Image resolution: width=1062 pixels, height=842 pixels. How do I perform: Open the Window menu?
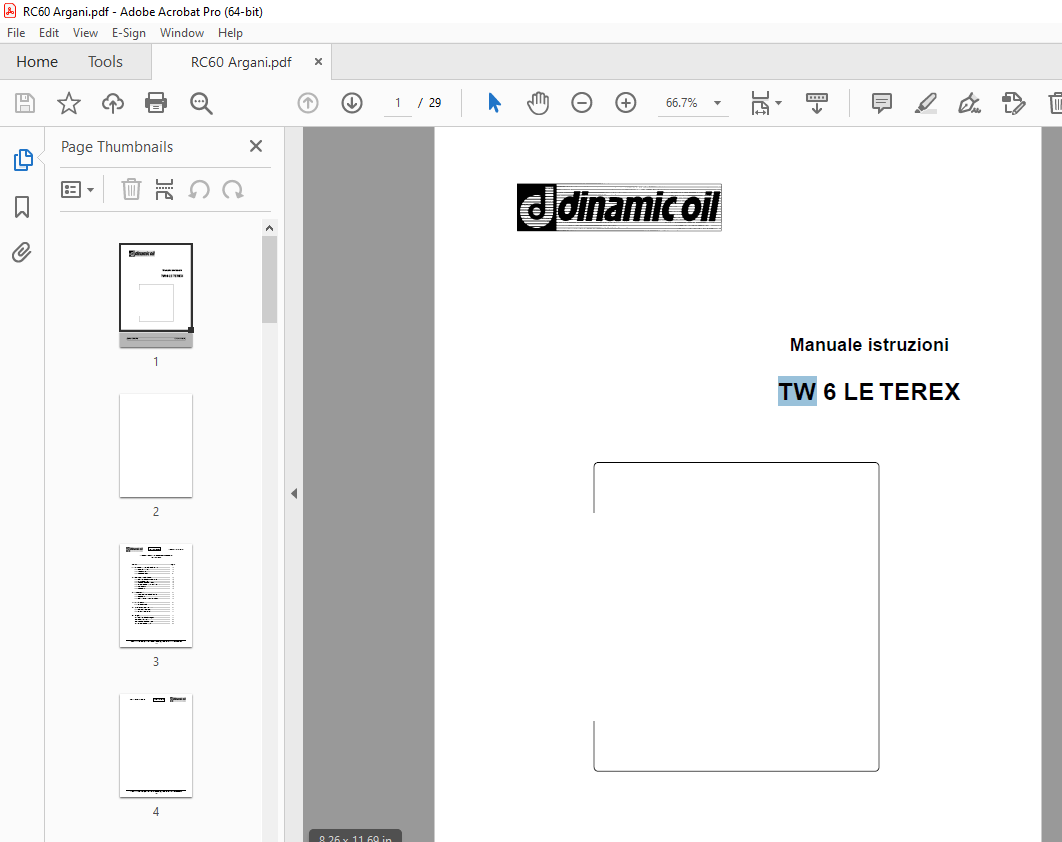click(182, 33)
